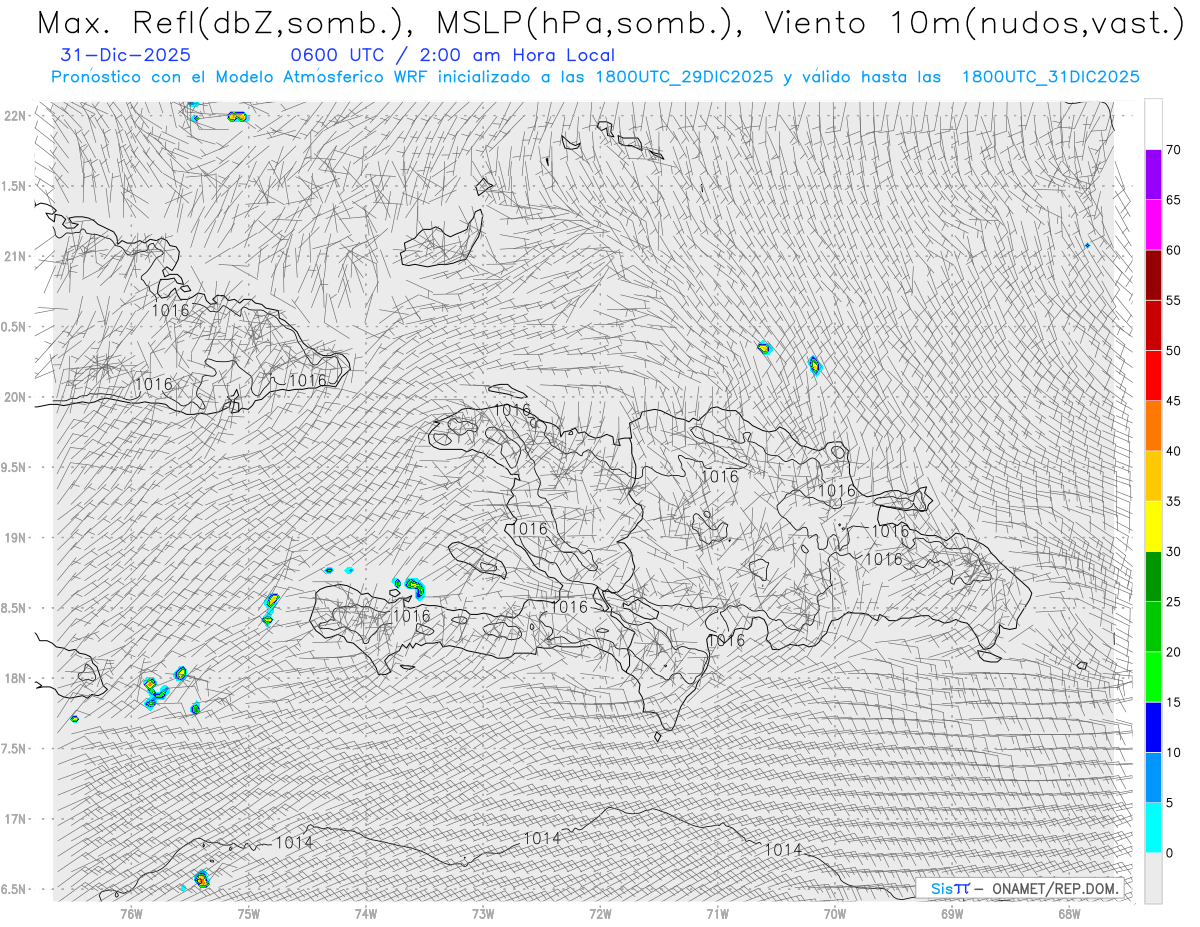This screenshot has width=1200, height=927.
Task: Click the "71W" longitude label
Action: (x=717, y=913)
